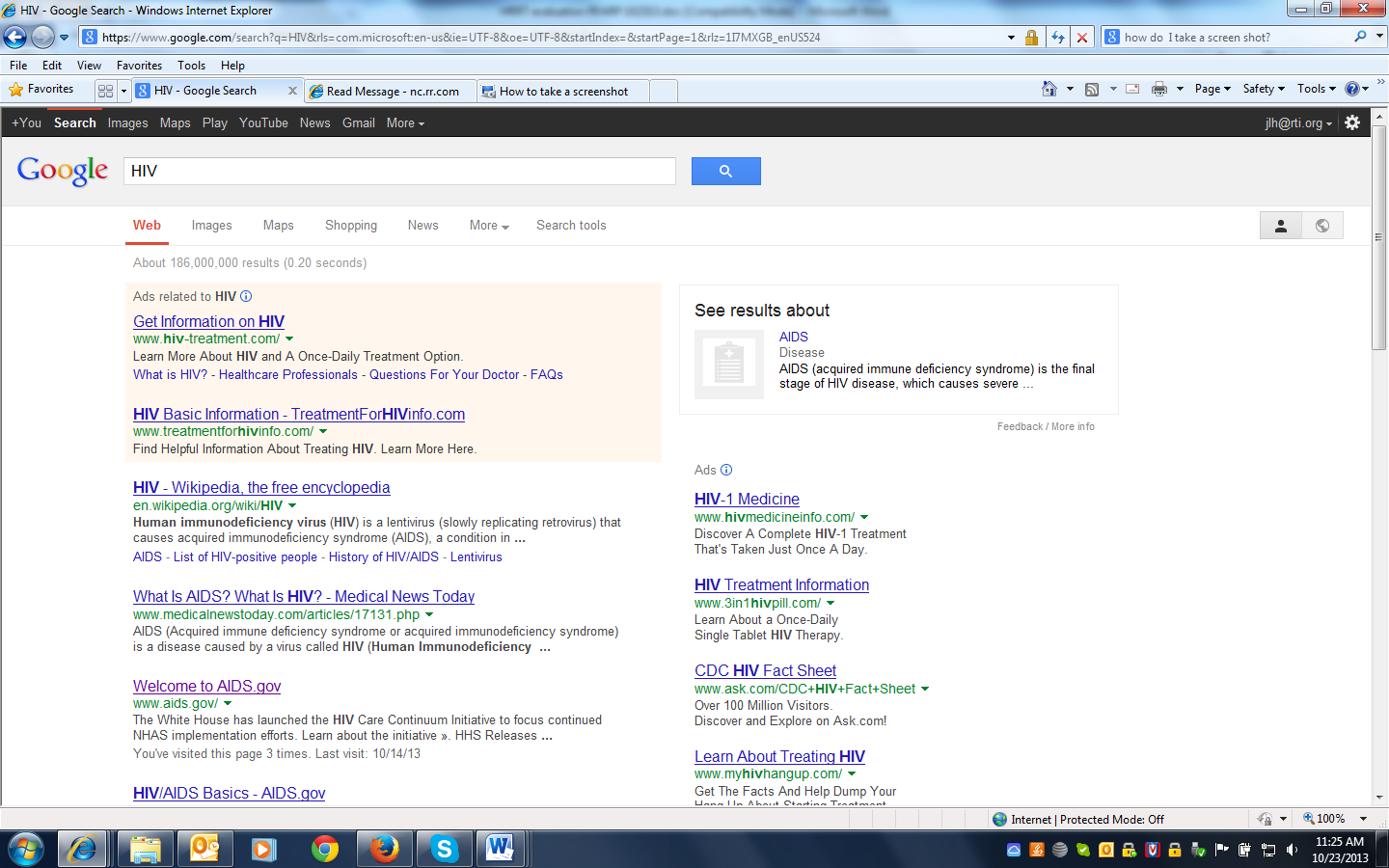
Task: Click the Print icon in command bar
Action: 1159,89
